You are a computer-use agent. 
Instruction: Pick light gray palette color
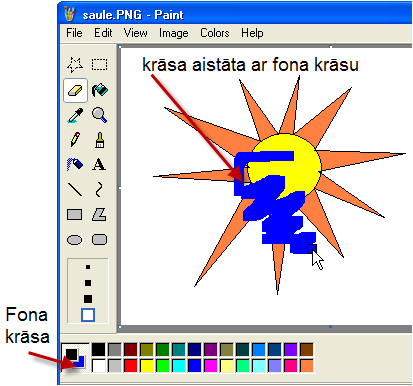click(x=115, y=366)
